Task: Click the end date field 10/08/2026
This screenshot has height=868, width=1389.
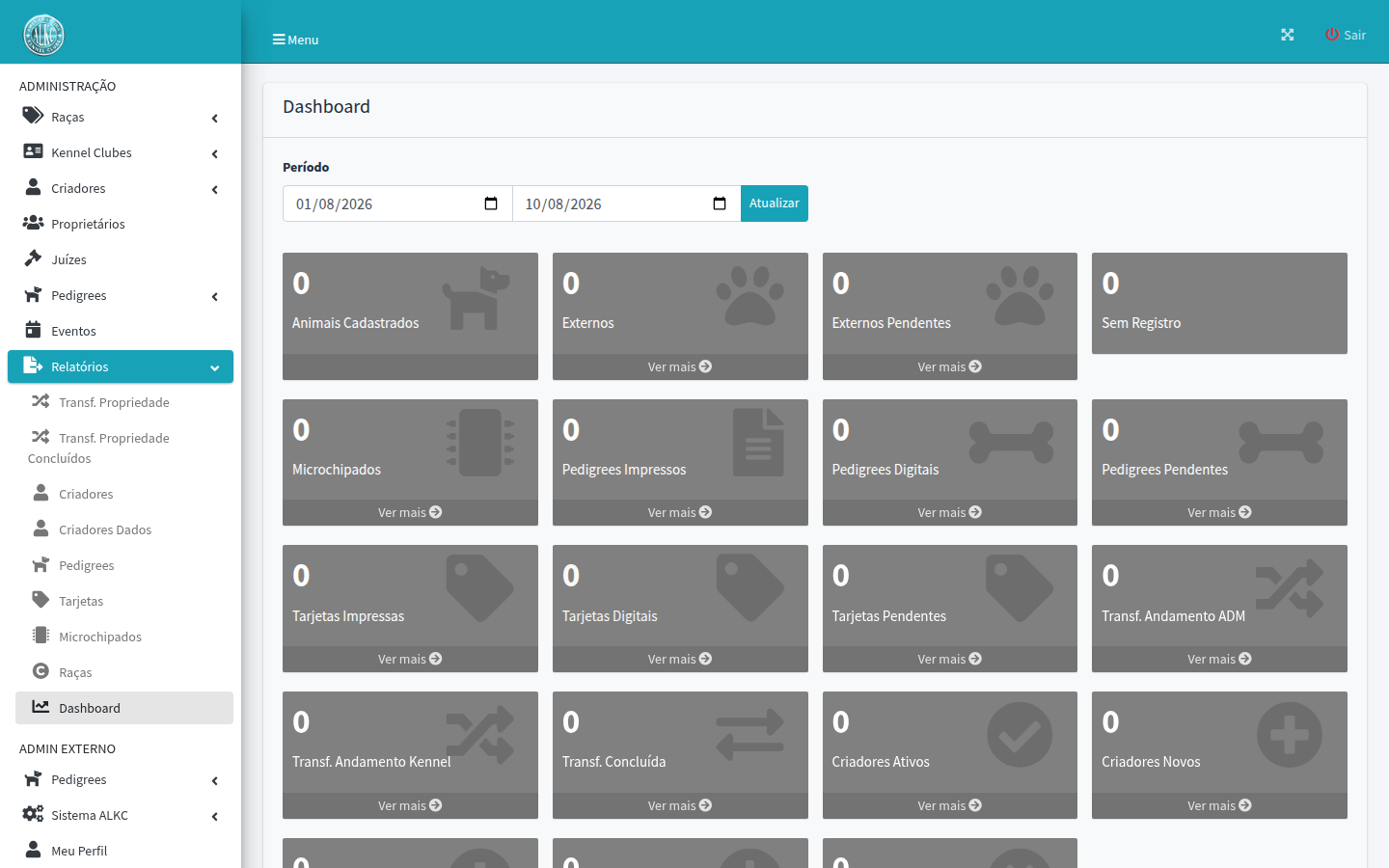Action: [x=626, y=203]
